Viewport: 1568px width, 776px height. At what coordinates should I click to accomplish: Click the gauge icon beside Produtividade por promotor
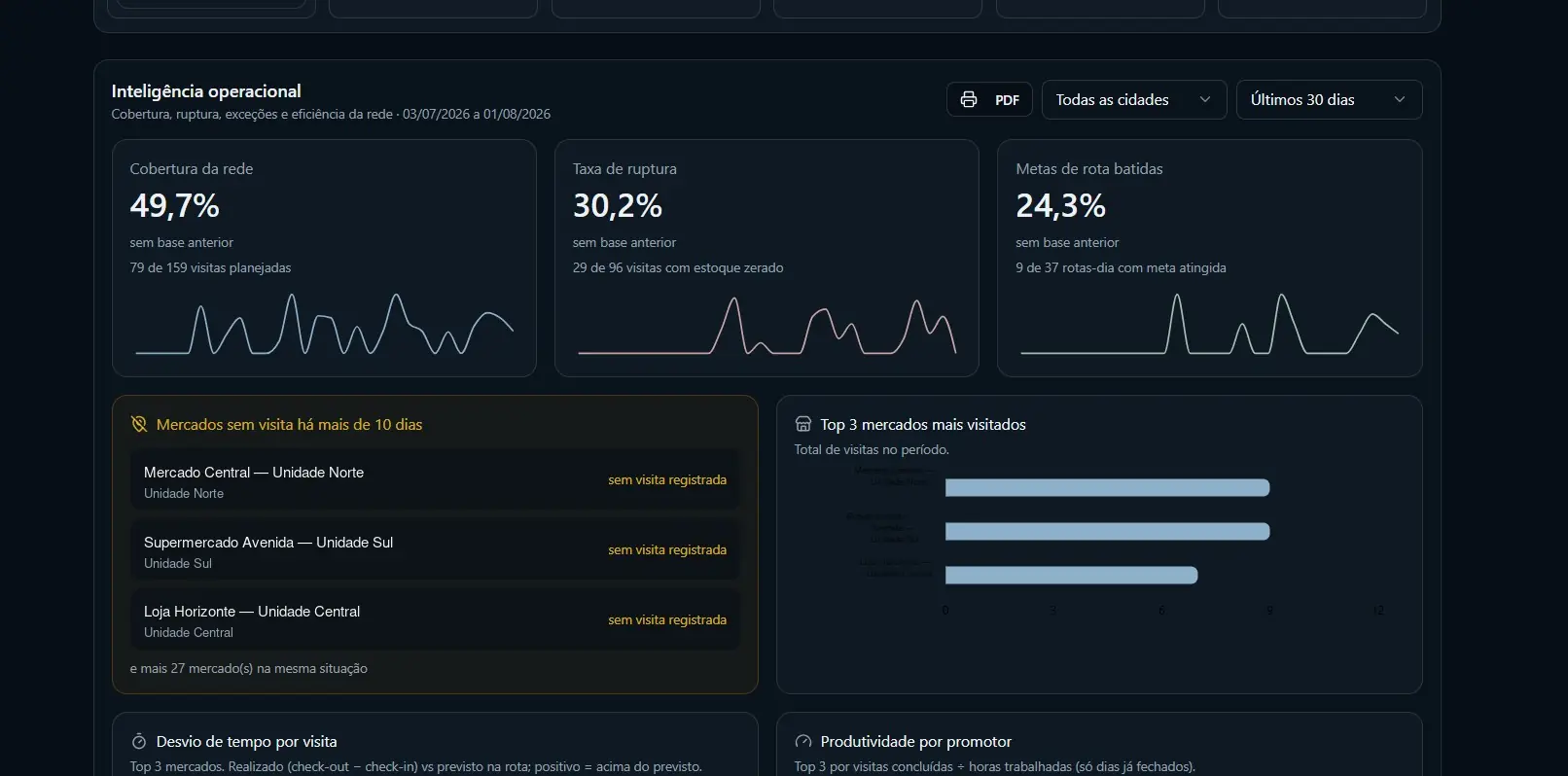[x=803, y=741]
